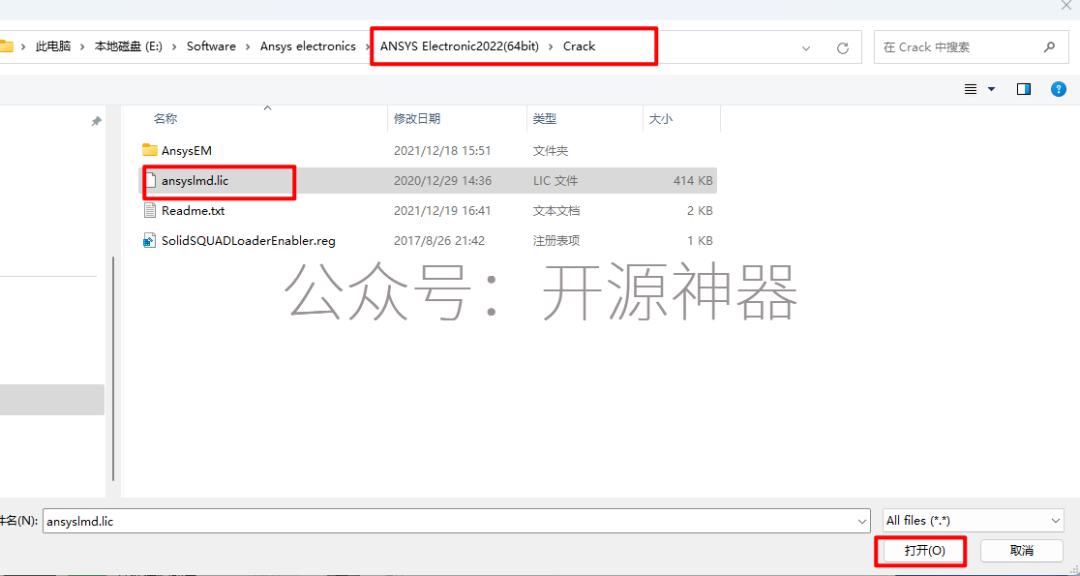Open the AnsysEM folder icon

(149, 150)
